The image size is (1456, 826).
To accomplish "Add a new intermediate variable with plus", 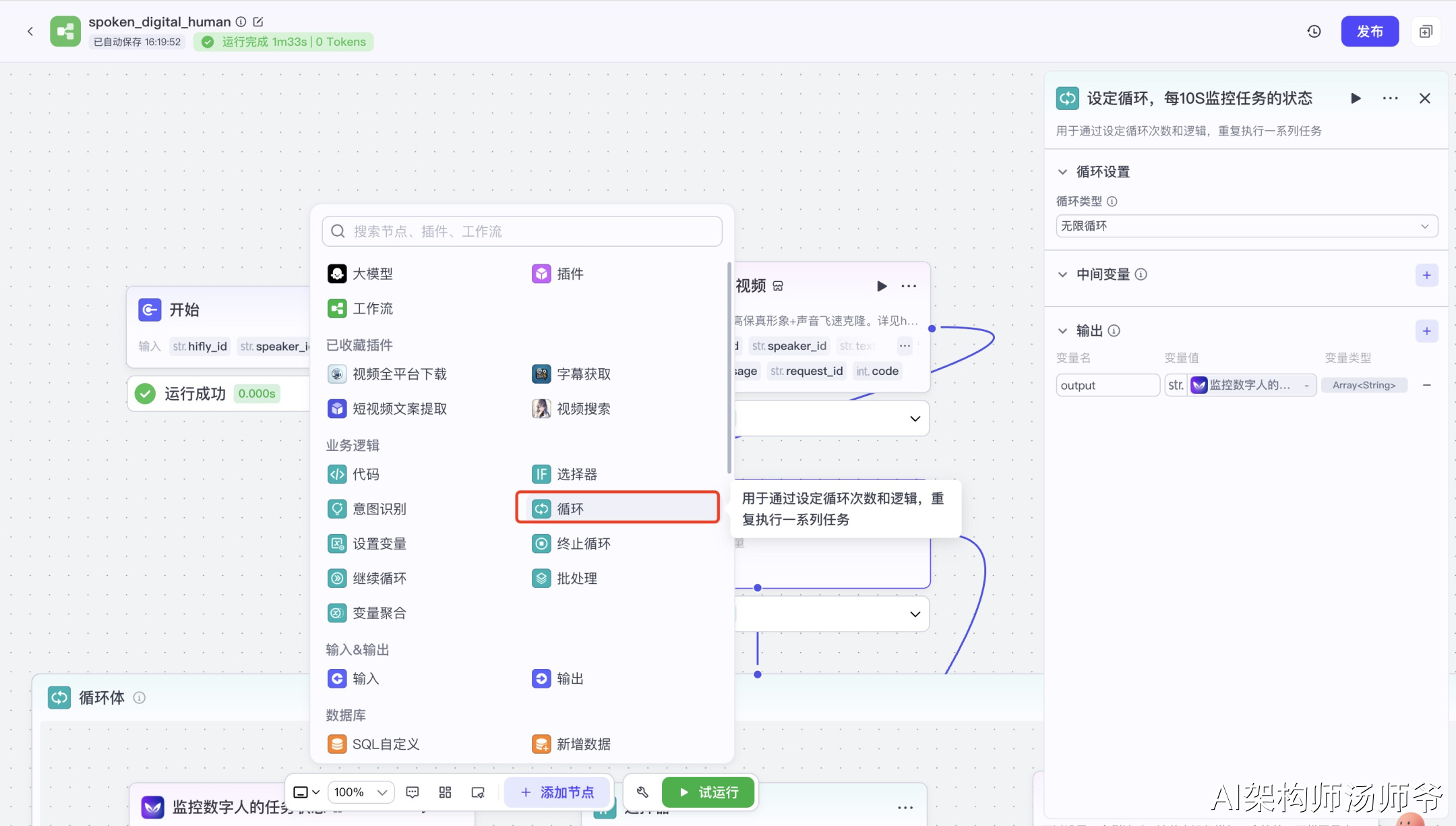I will pyautogui.click(x=1426, y=275).
